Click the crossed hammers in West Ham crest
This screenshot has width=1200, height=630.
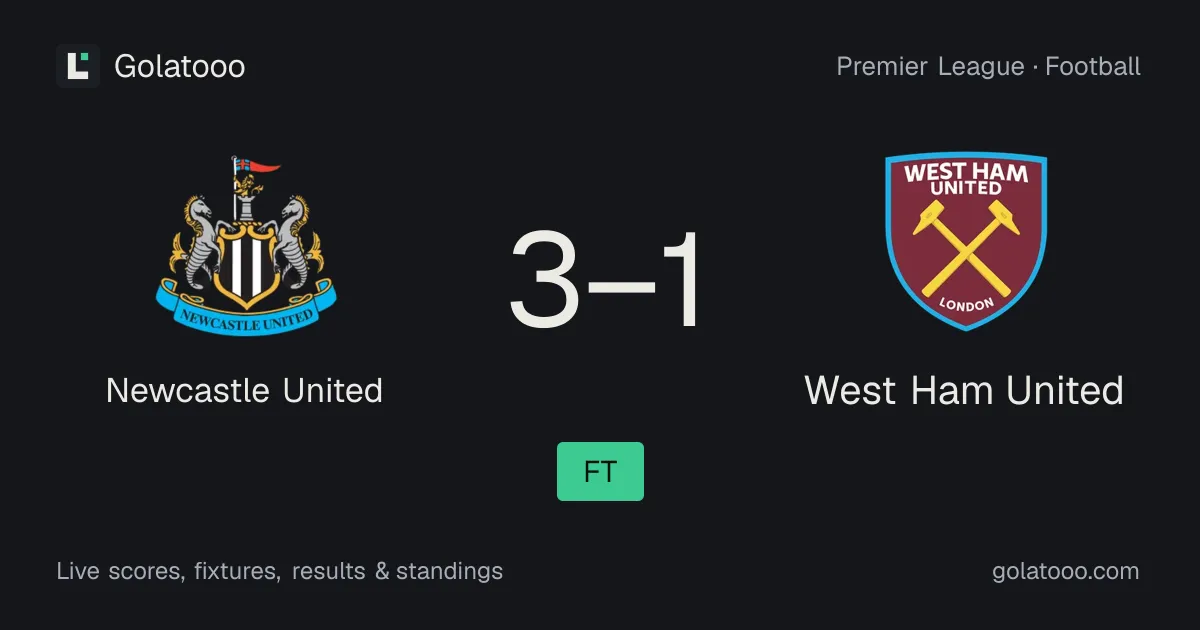pyautogui.click(x=966, y=241)
